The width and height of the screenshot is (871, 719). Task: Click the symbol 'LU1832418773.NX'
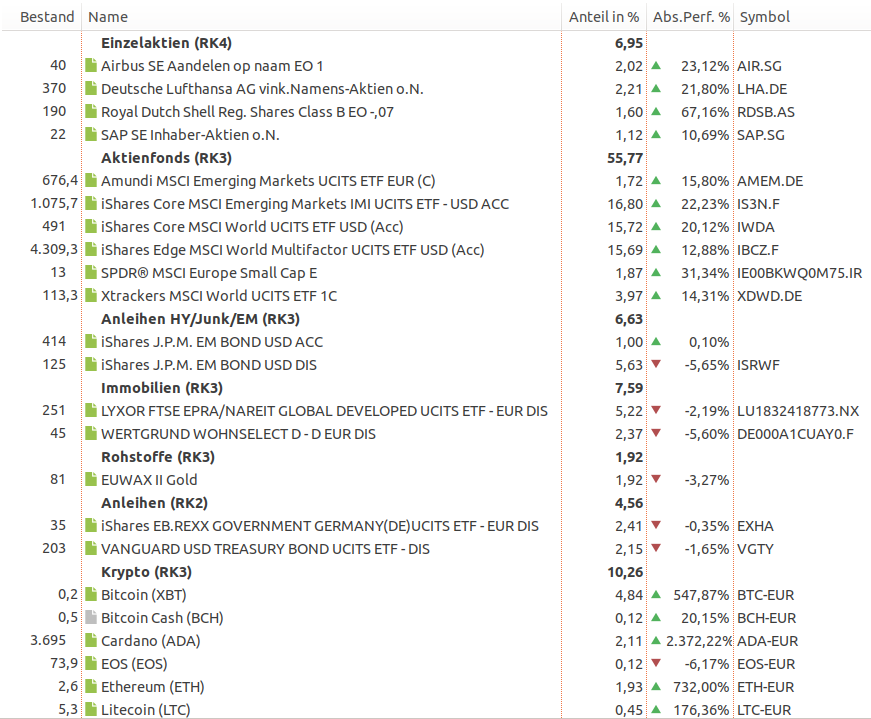(798, 411)
